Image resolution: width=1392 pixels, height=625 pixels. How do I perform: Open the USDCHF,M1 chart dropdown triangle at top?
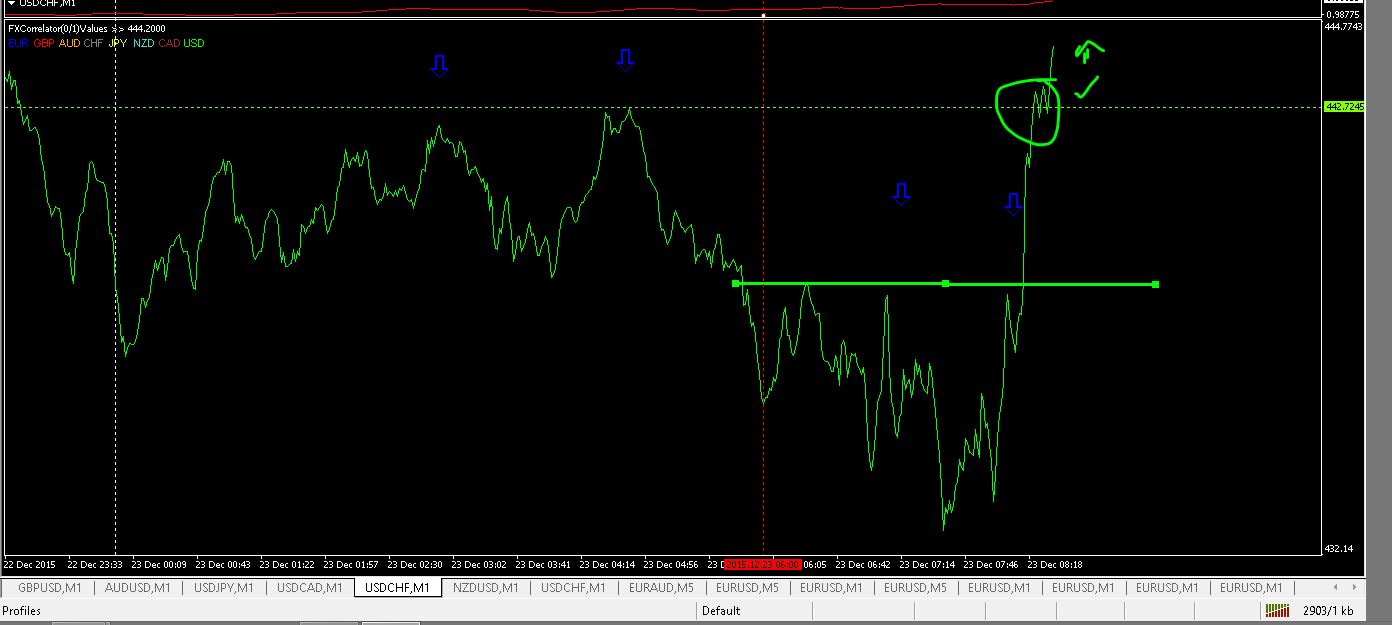click(x=11, y=3)
